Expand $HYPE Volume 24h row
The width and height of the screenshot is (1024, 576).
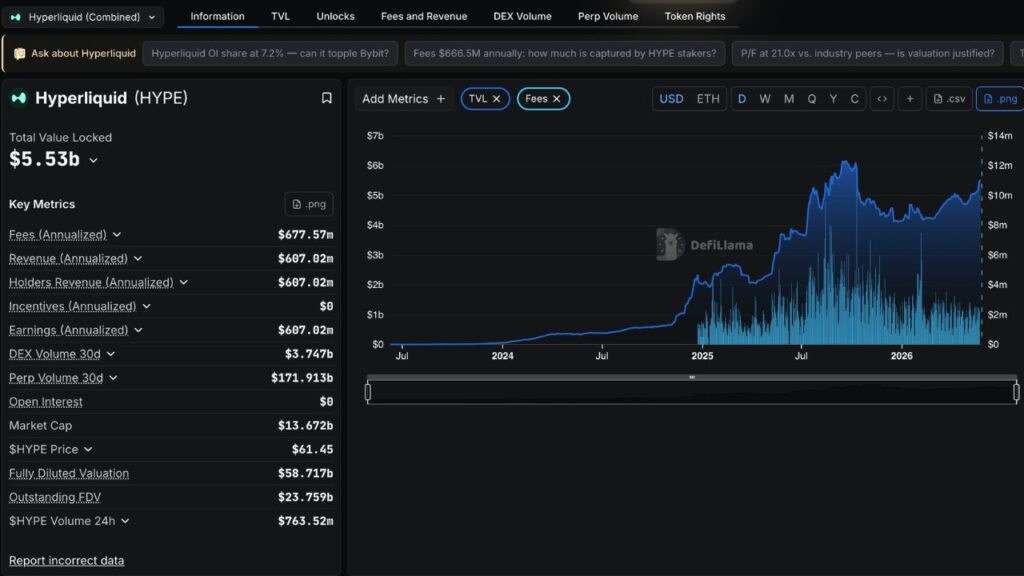tap(125, 521)
